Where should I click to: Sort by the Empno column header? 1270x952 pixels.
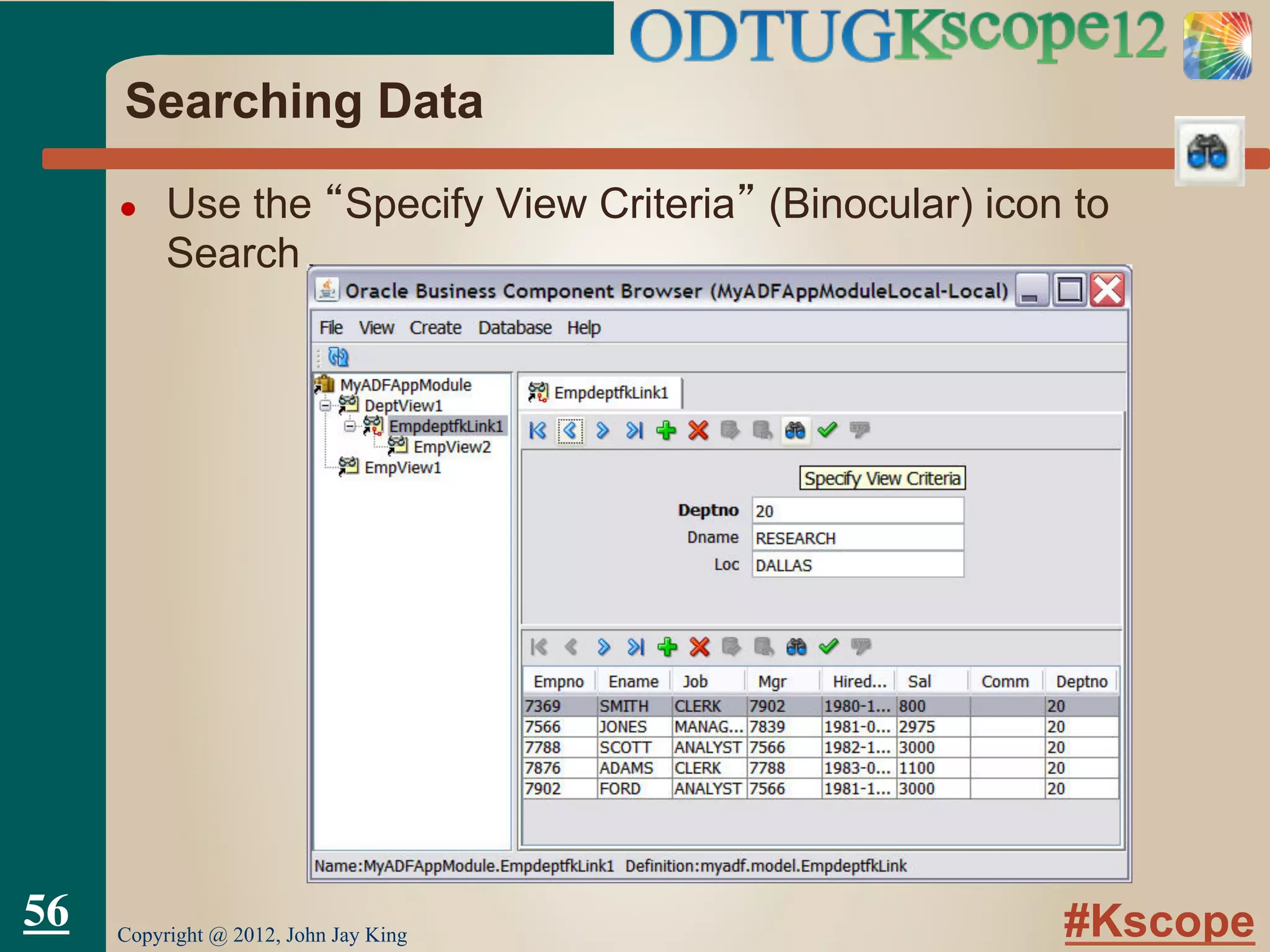tap(559, 681)
